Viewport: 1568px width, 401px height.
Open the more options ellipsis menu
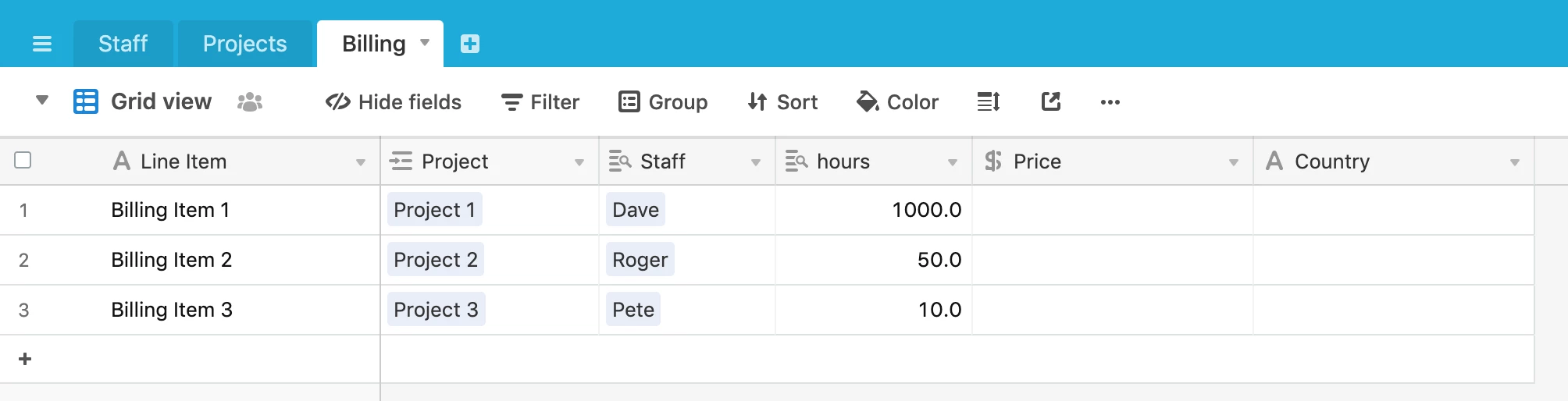1110,102
